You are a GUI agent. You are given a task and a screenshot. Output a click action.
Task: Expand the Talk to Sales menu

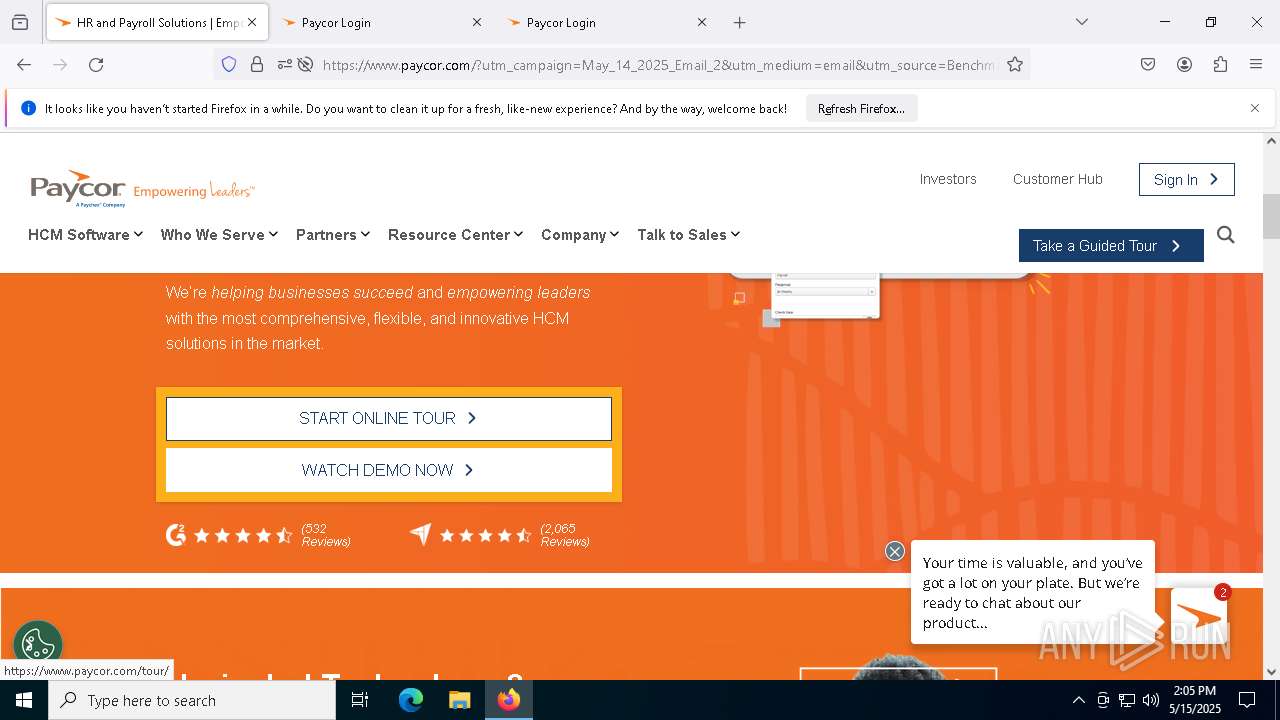[x=688, y=234]
